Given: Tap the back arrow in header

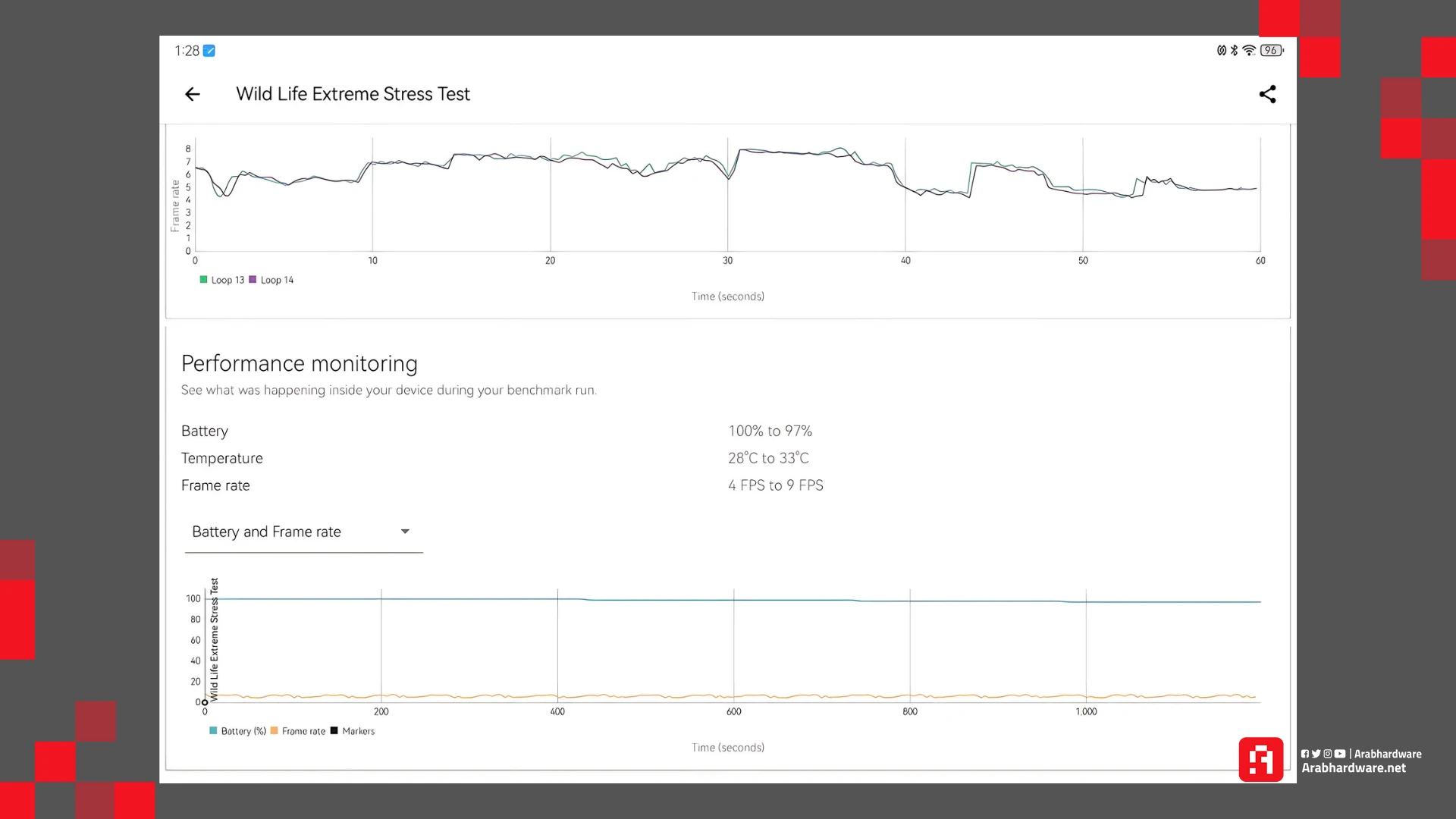Looking at the screenshot, I should tap(193, 94).
